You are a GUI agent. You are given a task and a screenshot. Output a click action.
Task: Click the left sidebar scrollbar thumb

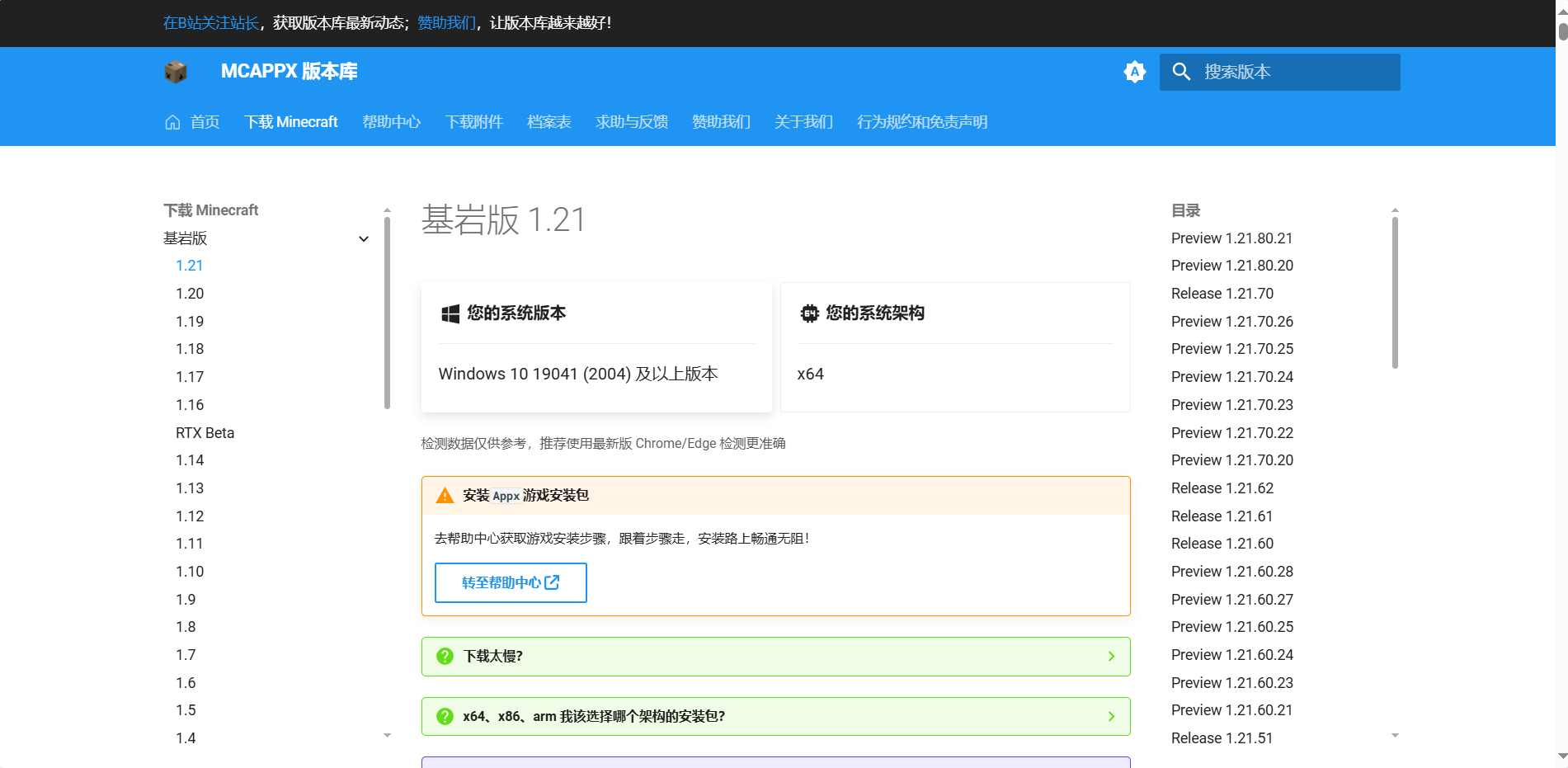pos(387,313)
